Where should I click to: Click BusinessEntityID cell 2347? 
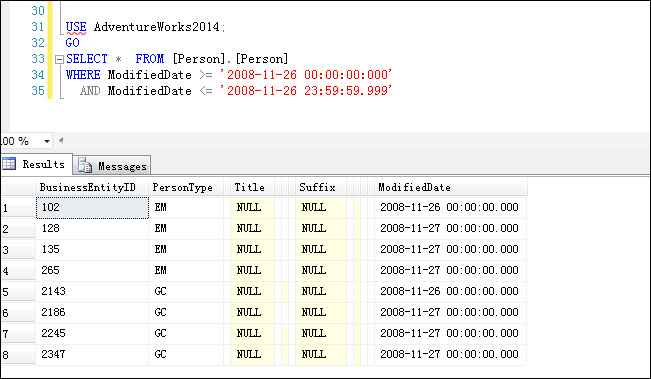click(x=92, y=355)
